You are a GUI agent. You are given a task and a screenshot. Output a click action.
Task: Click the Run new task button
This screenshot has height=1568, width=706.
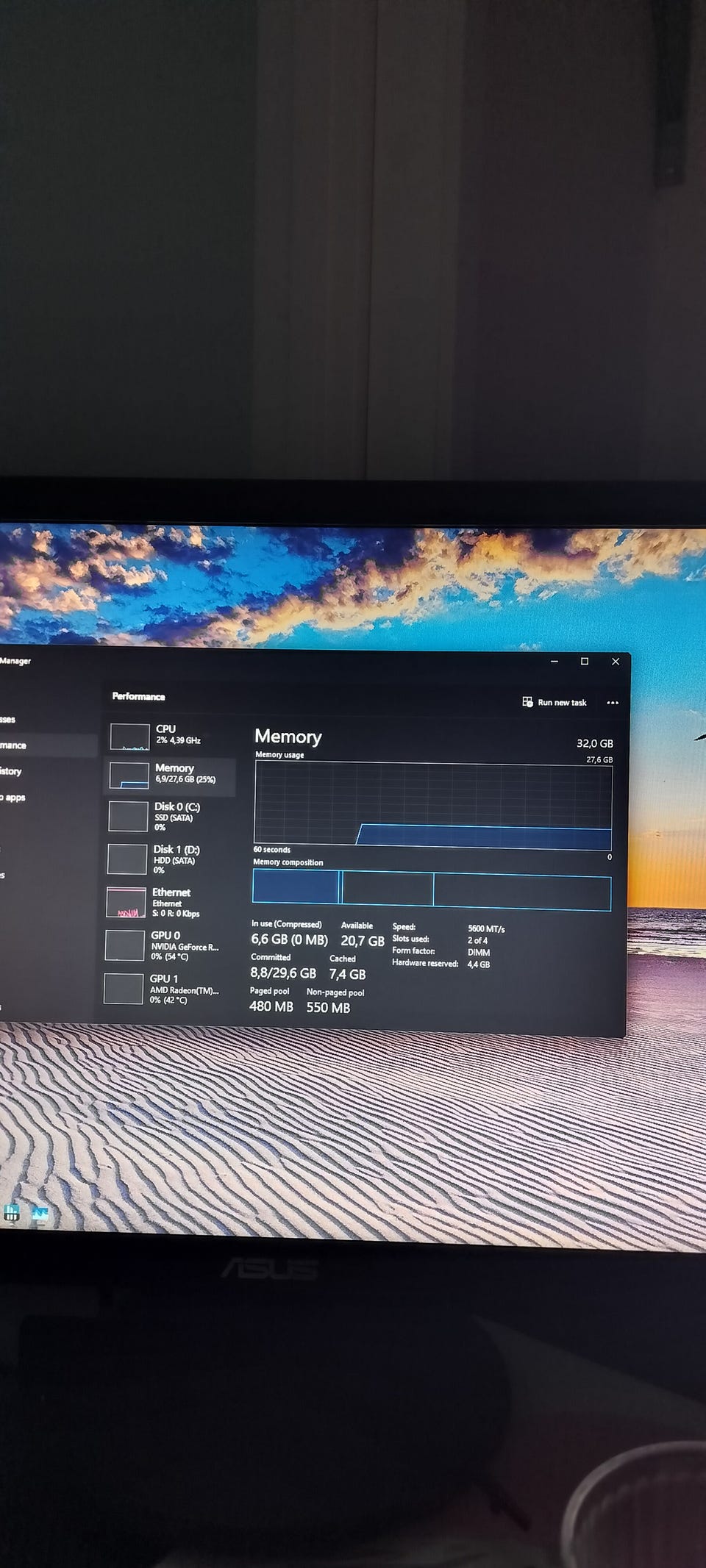pyautogui.click(x=555, y=702)
